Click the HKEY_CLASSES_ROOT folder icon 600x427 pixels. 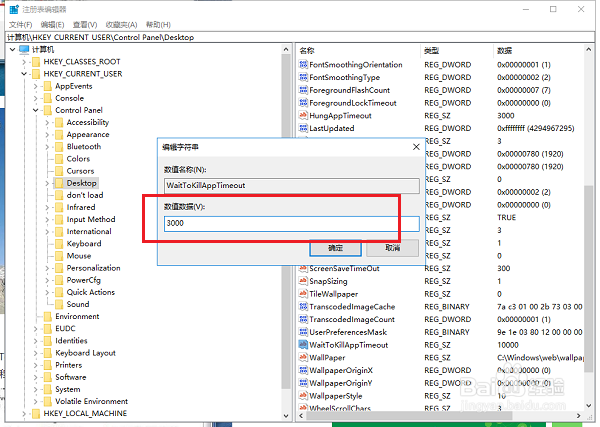[36, 62]
